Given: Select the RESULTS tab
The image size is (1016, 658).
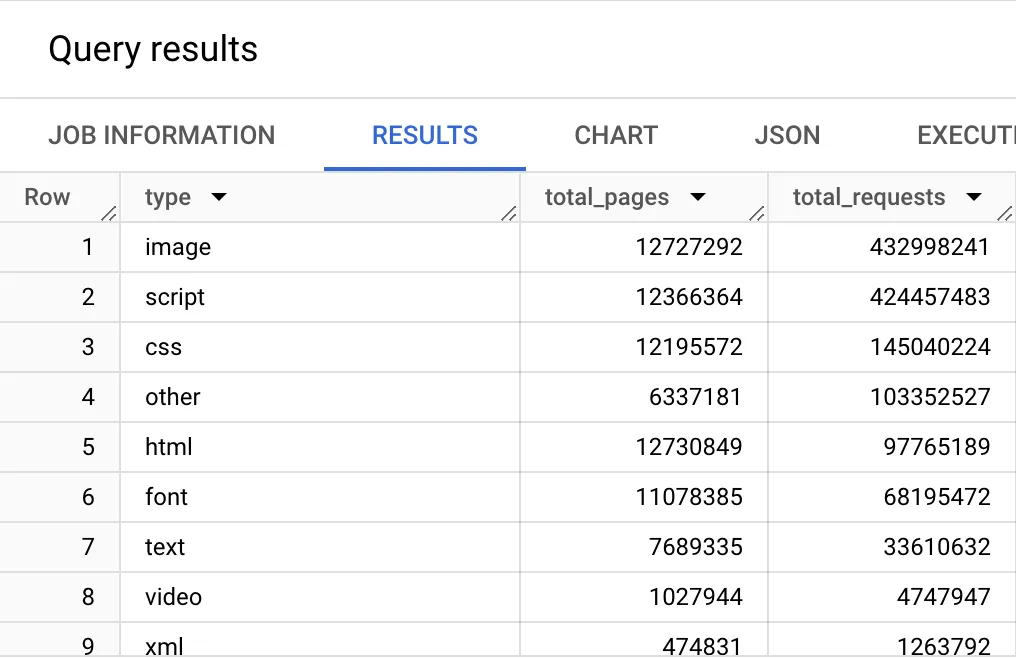Looking at the screenshot, I should coord(424,135).
